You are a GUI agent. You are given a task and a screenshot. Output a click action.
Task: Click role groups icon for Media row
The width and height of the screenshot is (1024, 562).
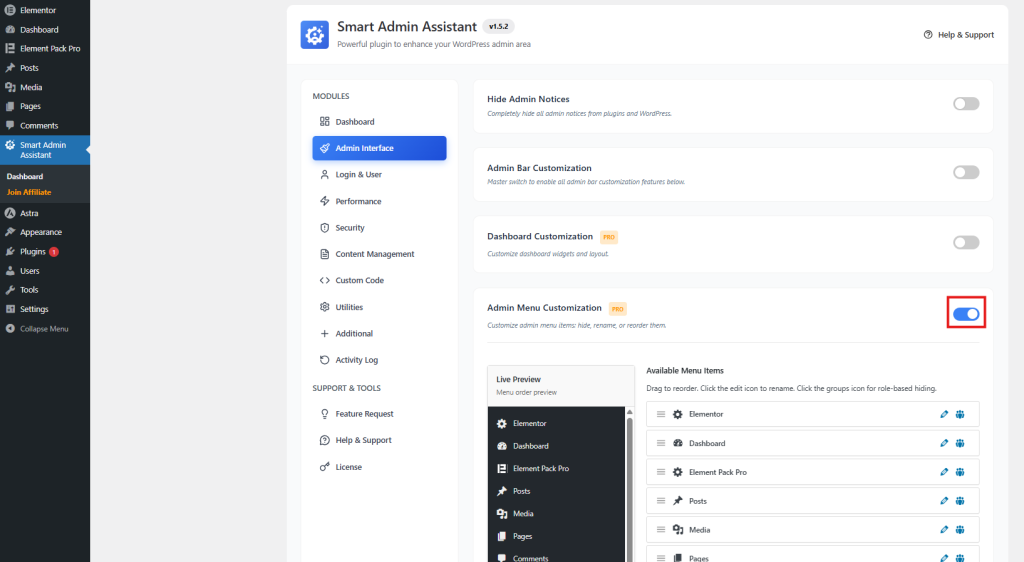coord(960,529)
